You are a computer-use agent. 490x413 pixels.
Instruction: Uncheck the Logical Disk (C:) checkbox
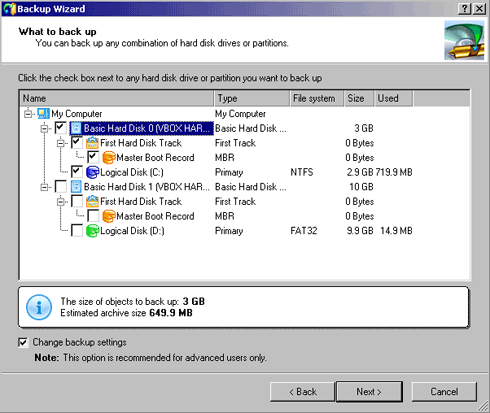[x=77, y=172]
